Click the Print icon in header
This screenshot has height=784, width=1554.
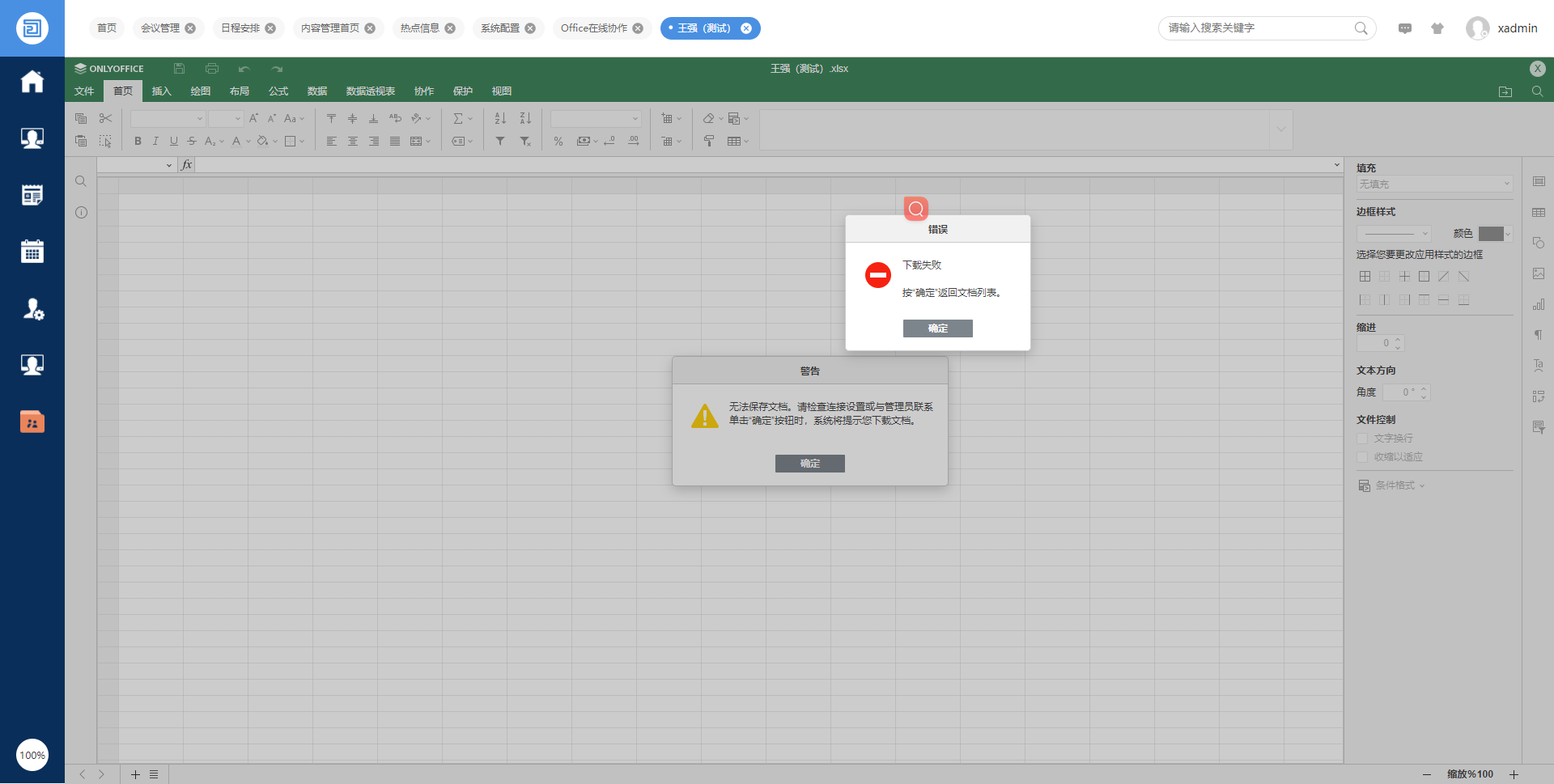click(x=212, y=69)
